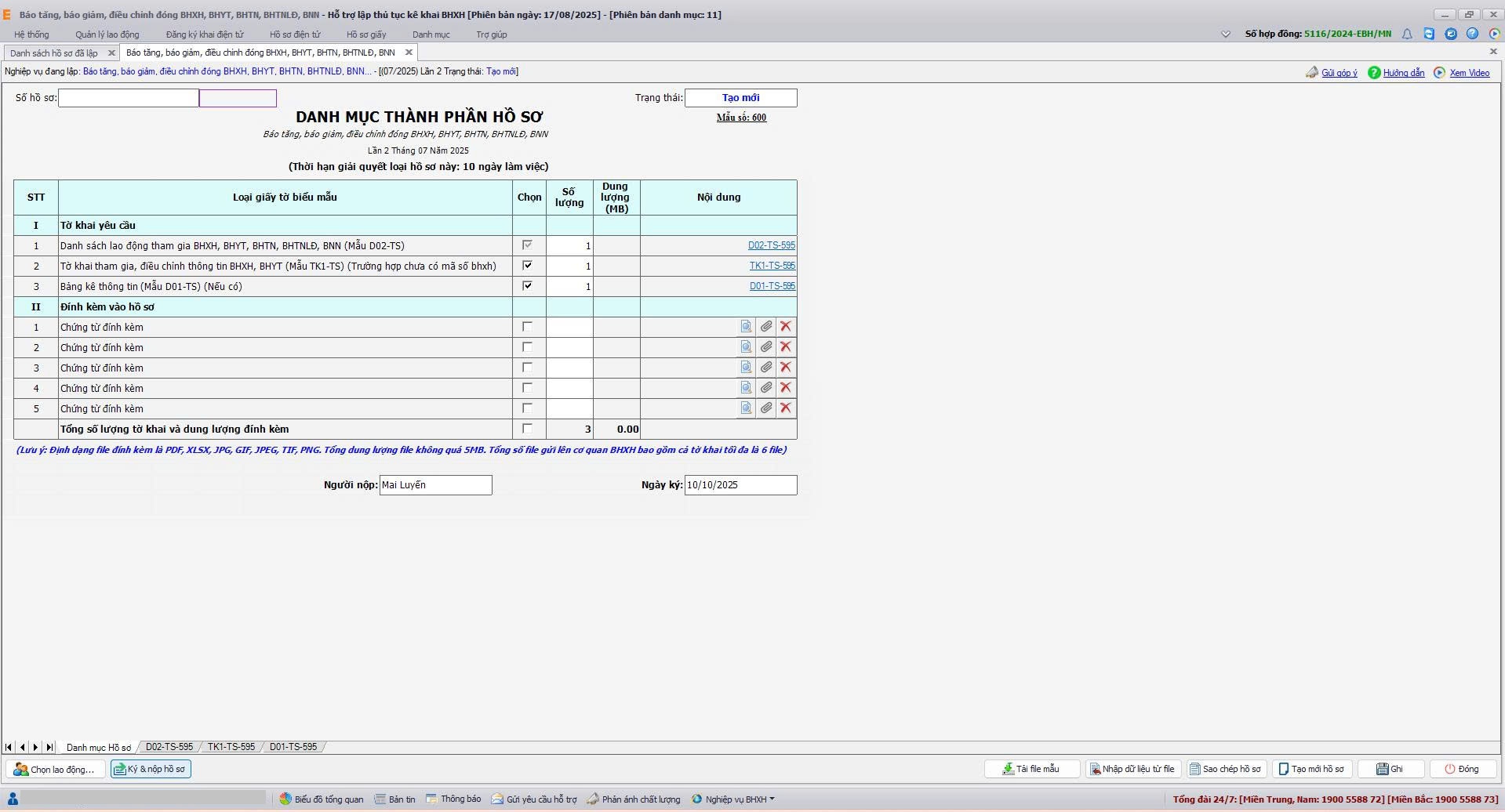This screenshot has height=812, width=1505.
Task: Click the paperclip attach icon in attachment row 1
Action: pyautogui.click(x=766, y=327)
